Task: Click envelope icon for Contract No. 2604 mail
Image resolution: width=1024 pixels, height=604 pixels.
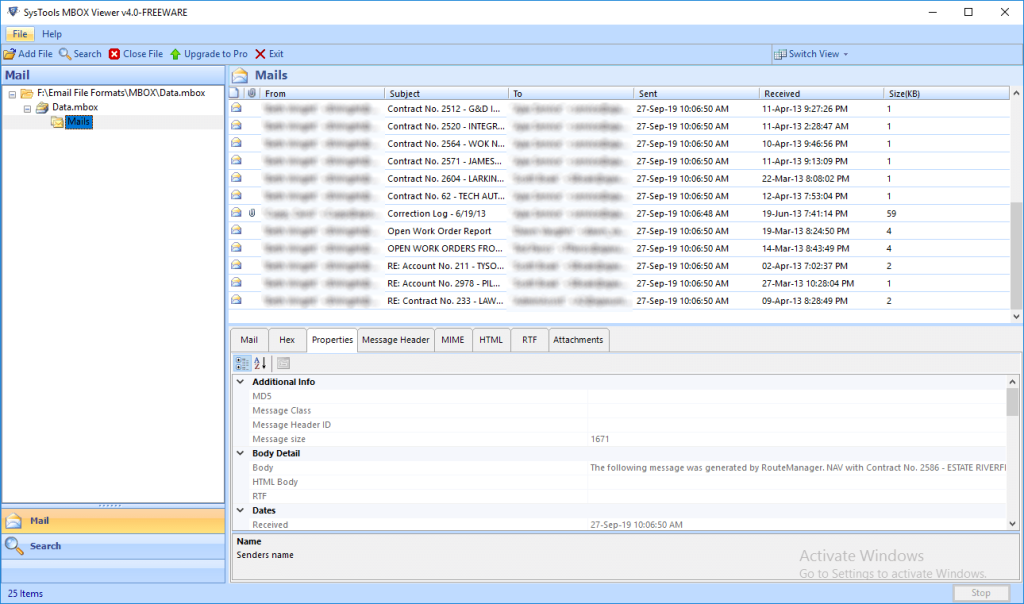Action: (236, 178)
